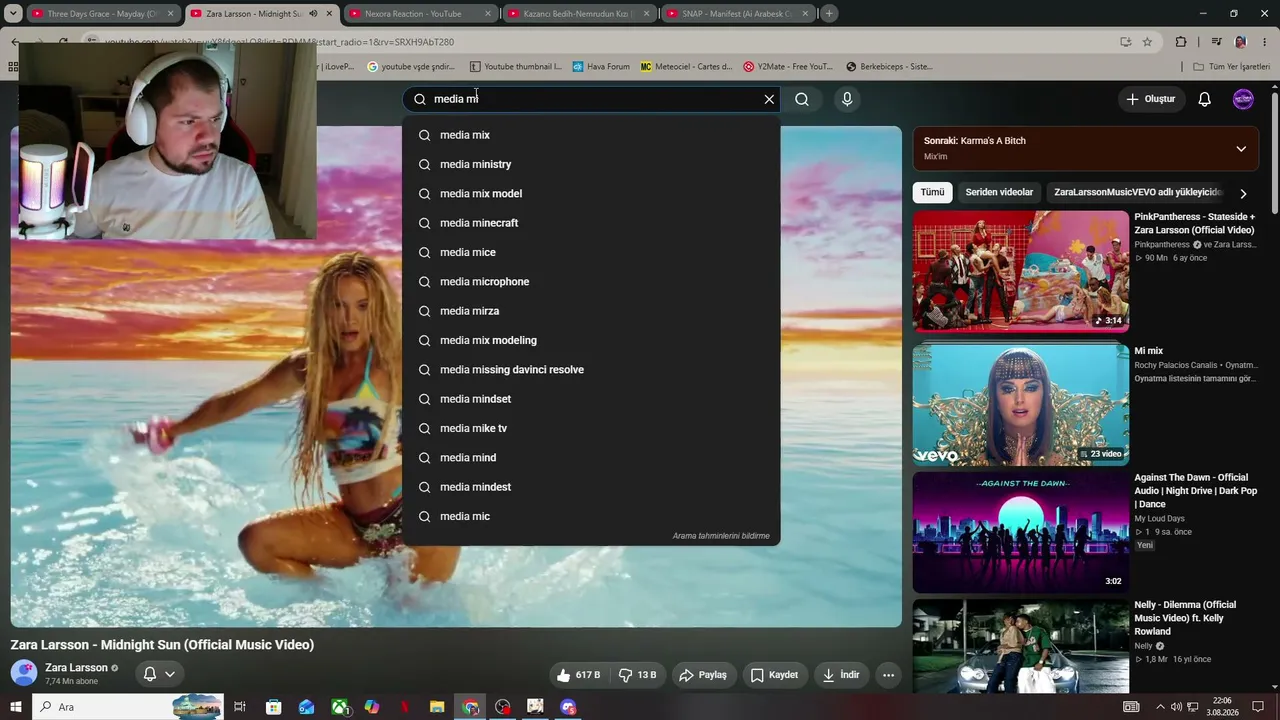Click the 'media mix modeling' suggestion text
Screen dimensions: 1280x720
coord(488,341)
